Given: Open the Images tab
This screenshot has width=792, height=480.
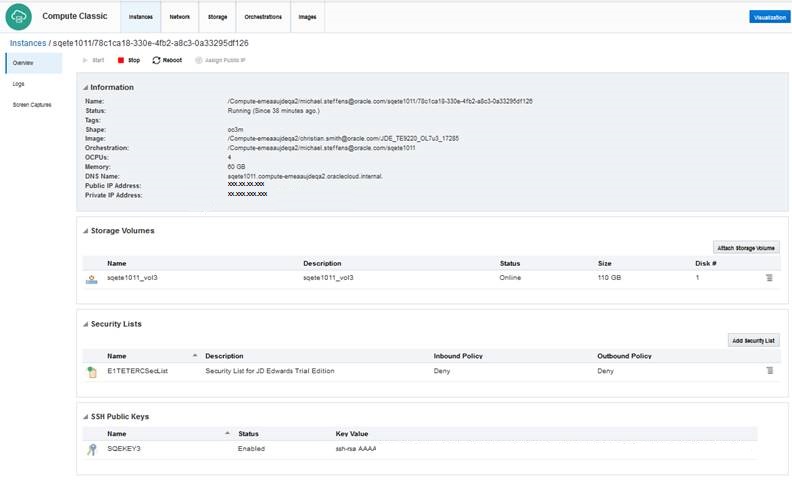Looking at the screenshot, I should click(x=307, y=17).
